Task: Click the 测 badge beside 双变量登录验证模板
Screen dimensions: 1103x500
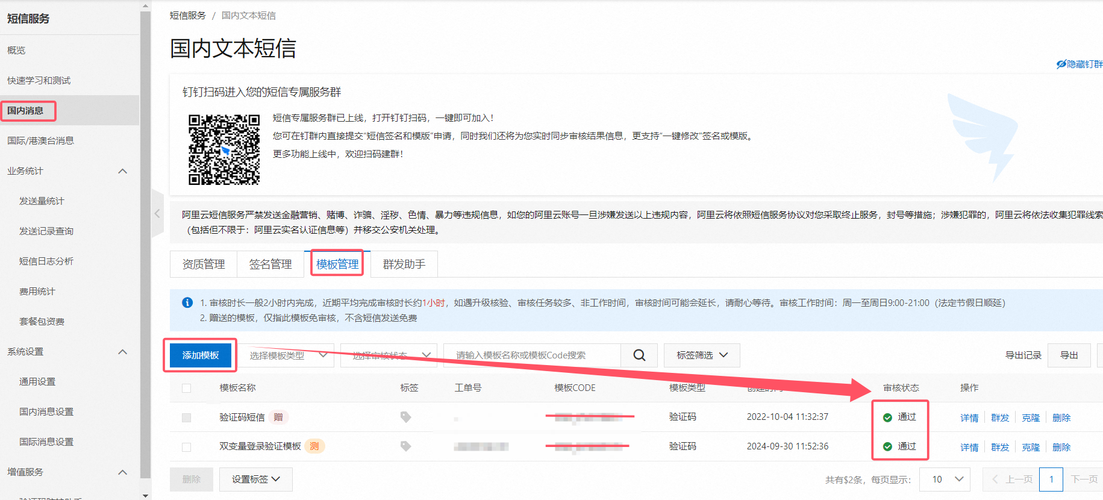Action: [314, 447]
